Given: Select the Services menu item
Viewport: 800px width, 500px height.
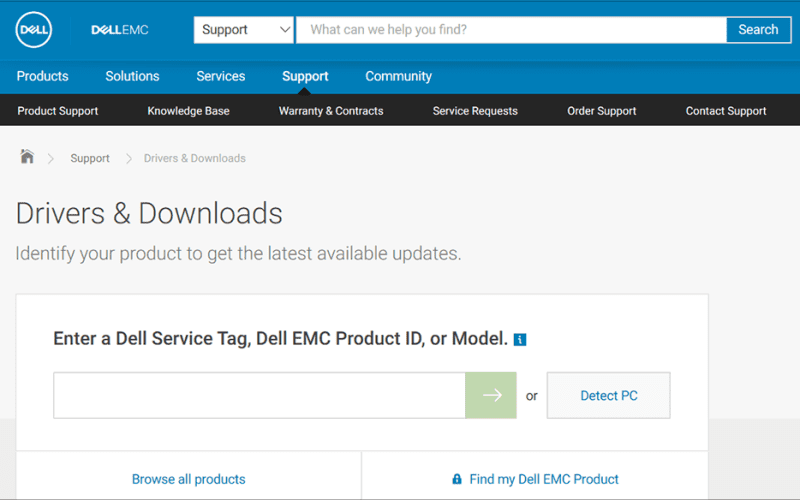Looking at the screenshot, I should pyautogui.click(x=220, y=76).
